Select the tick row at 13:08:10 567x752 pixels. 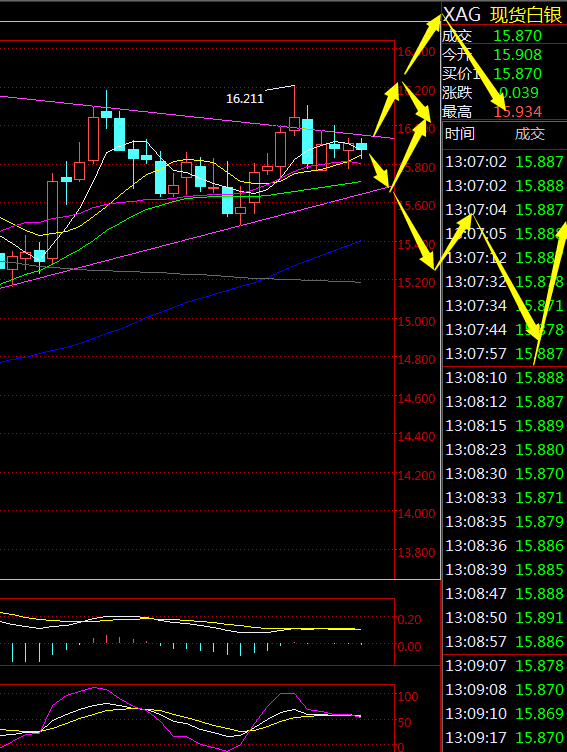click(504, 377)
